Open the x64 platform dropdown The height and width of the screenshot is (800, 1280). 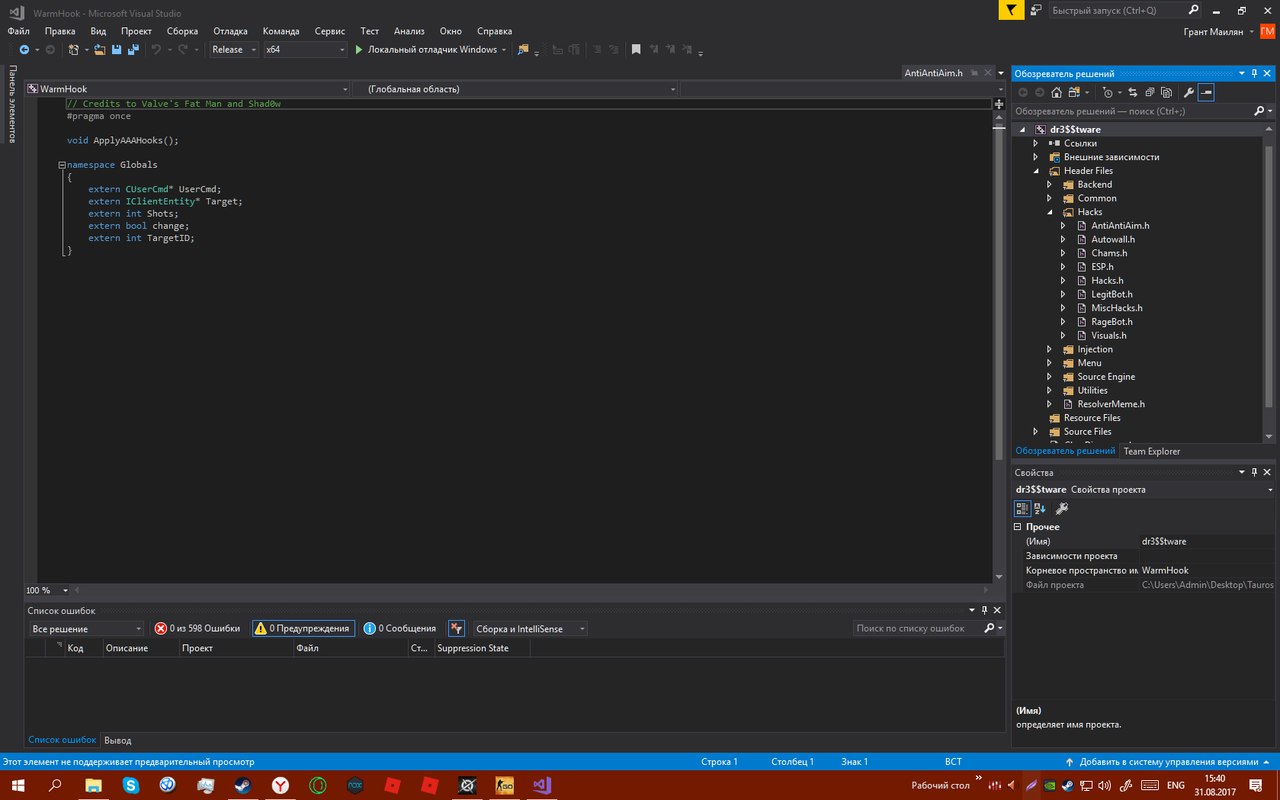(x=305, y=50)
